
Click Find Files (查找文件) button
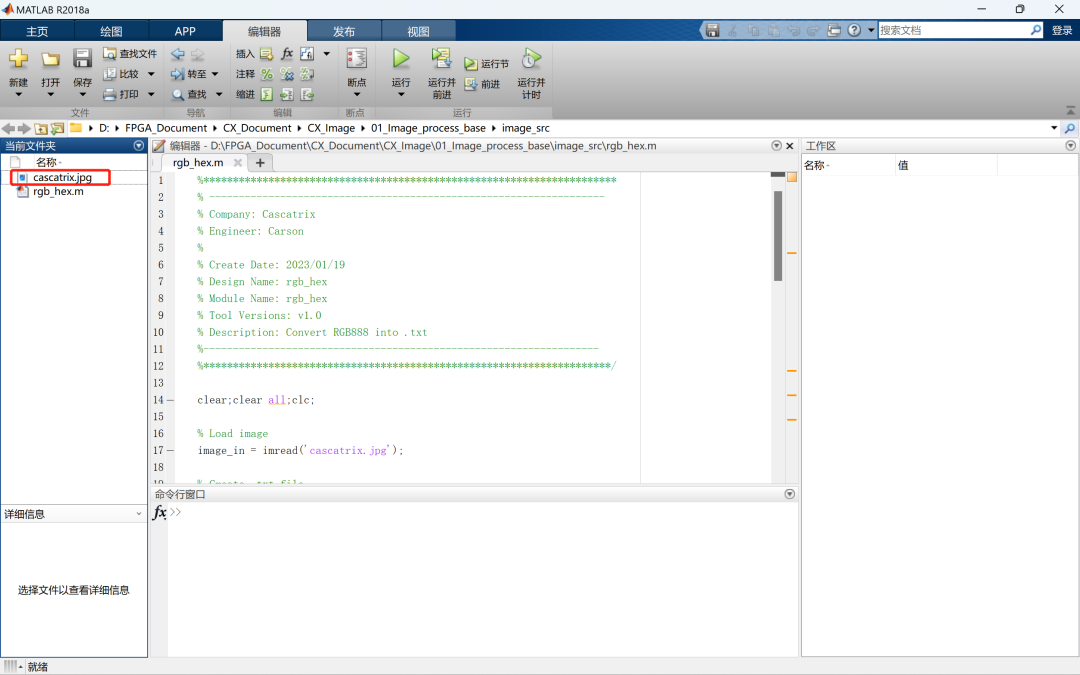[130, 54]
